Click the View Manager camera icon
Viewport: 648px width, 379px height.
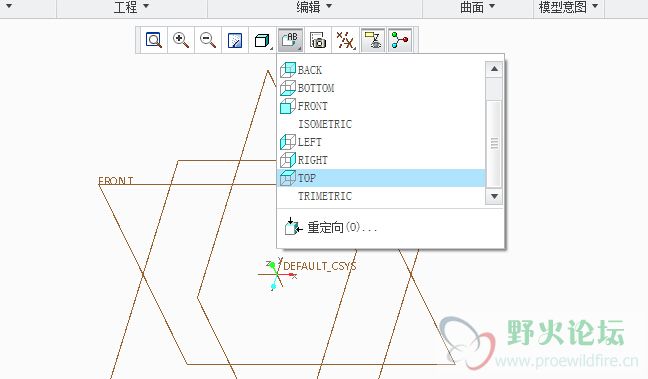317,40
